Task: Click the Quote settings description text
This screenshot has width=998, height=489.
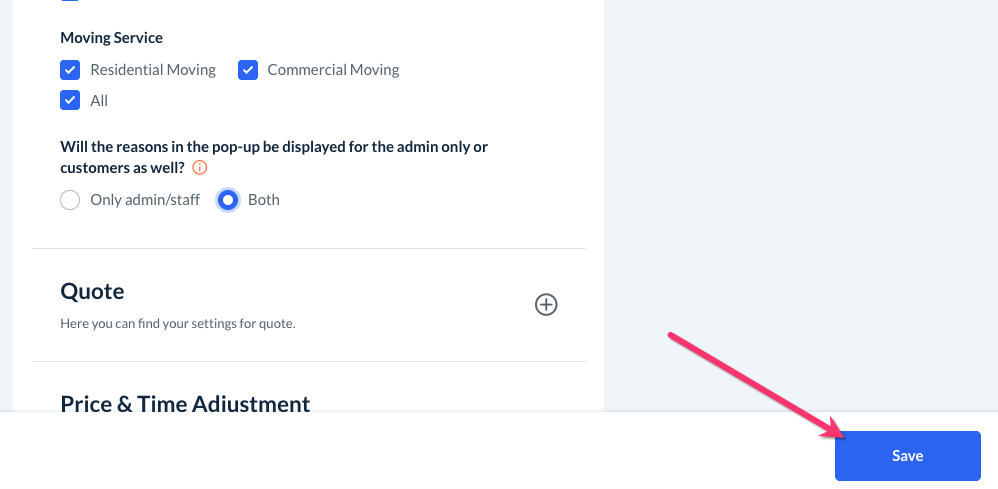Action: pyautogui.click(x=178, y=324)
